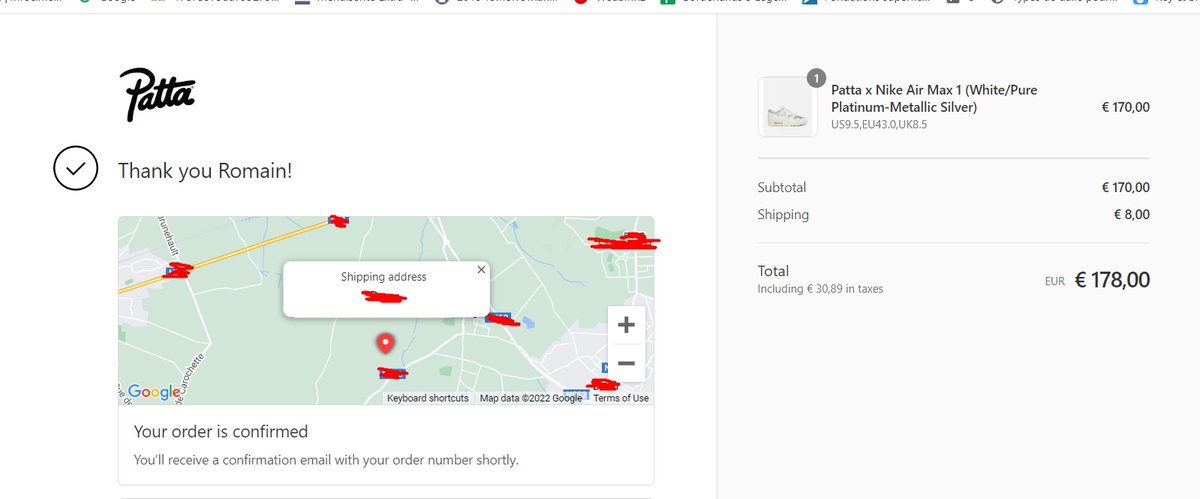Screen dimensions: 1200x499
Task: Open the Google logo on the map
Action: (x=153, y=392)
